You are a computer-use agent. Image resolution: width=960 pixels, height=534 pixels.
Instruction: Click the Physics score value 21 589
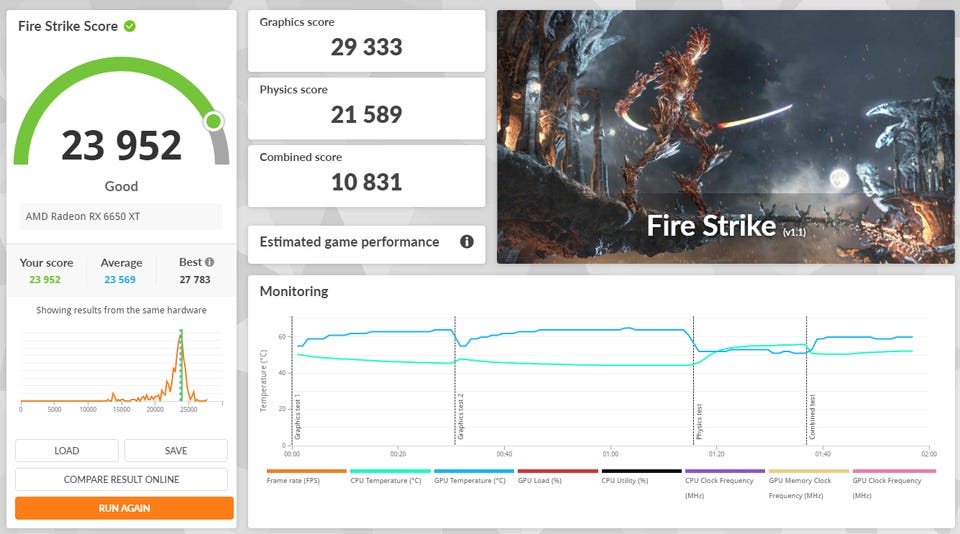click(x=367, y=115)
